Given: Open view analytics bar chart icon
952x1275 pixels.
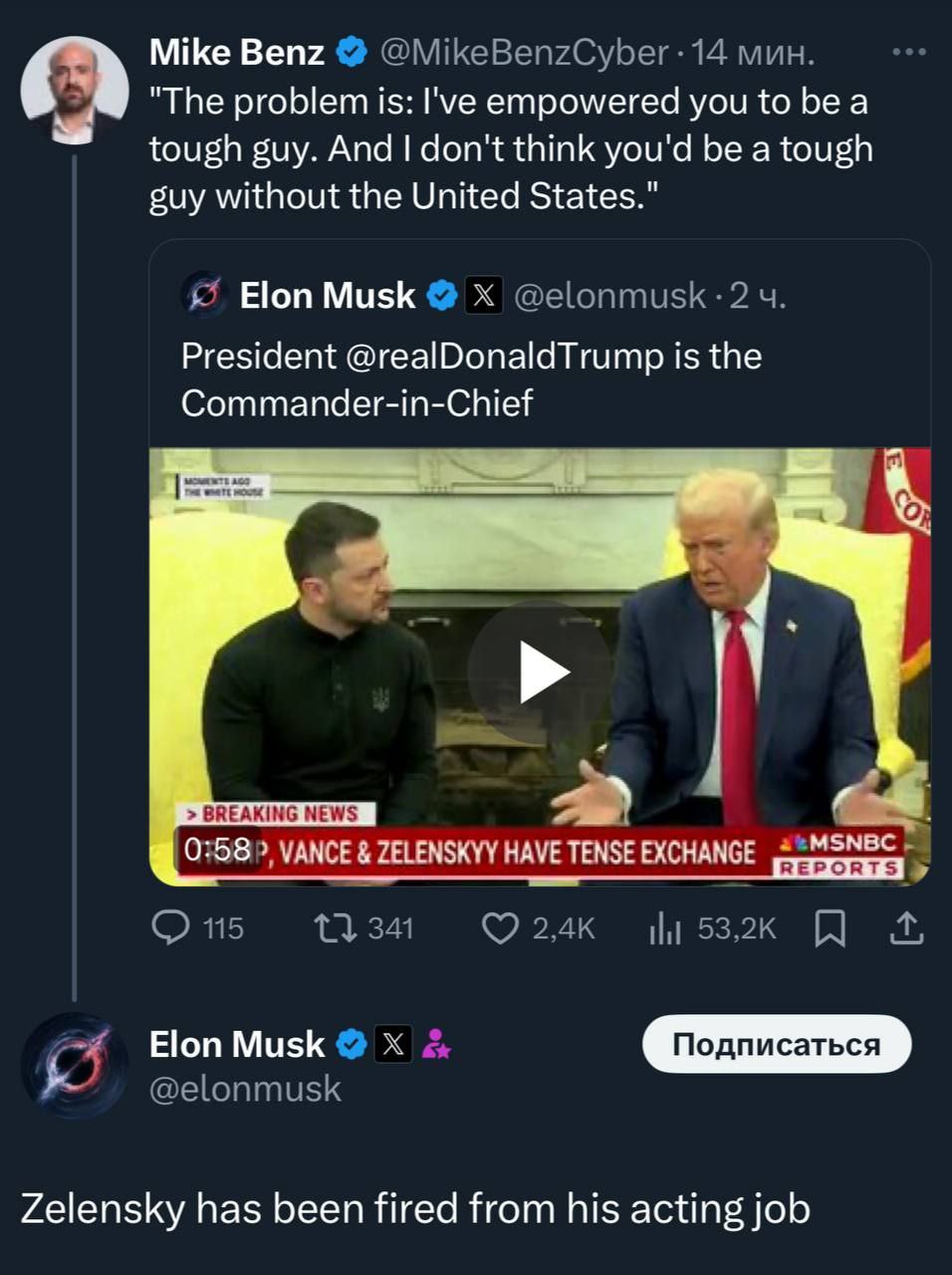Looking at the screenshot, I should (664, 929).
